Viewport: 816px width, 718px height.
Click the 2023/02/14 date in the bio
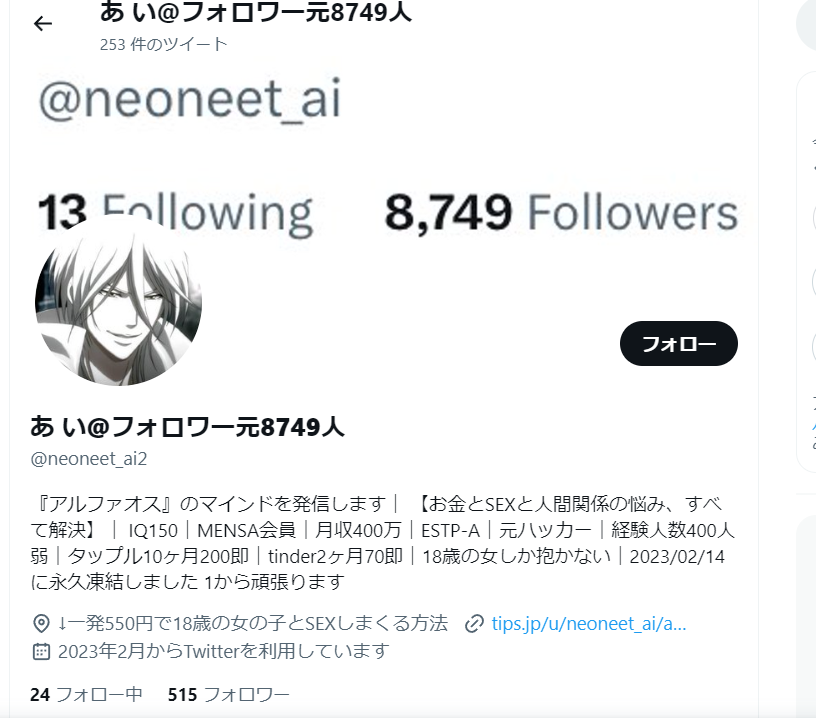coord(677,556)
